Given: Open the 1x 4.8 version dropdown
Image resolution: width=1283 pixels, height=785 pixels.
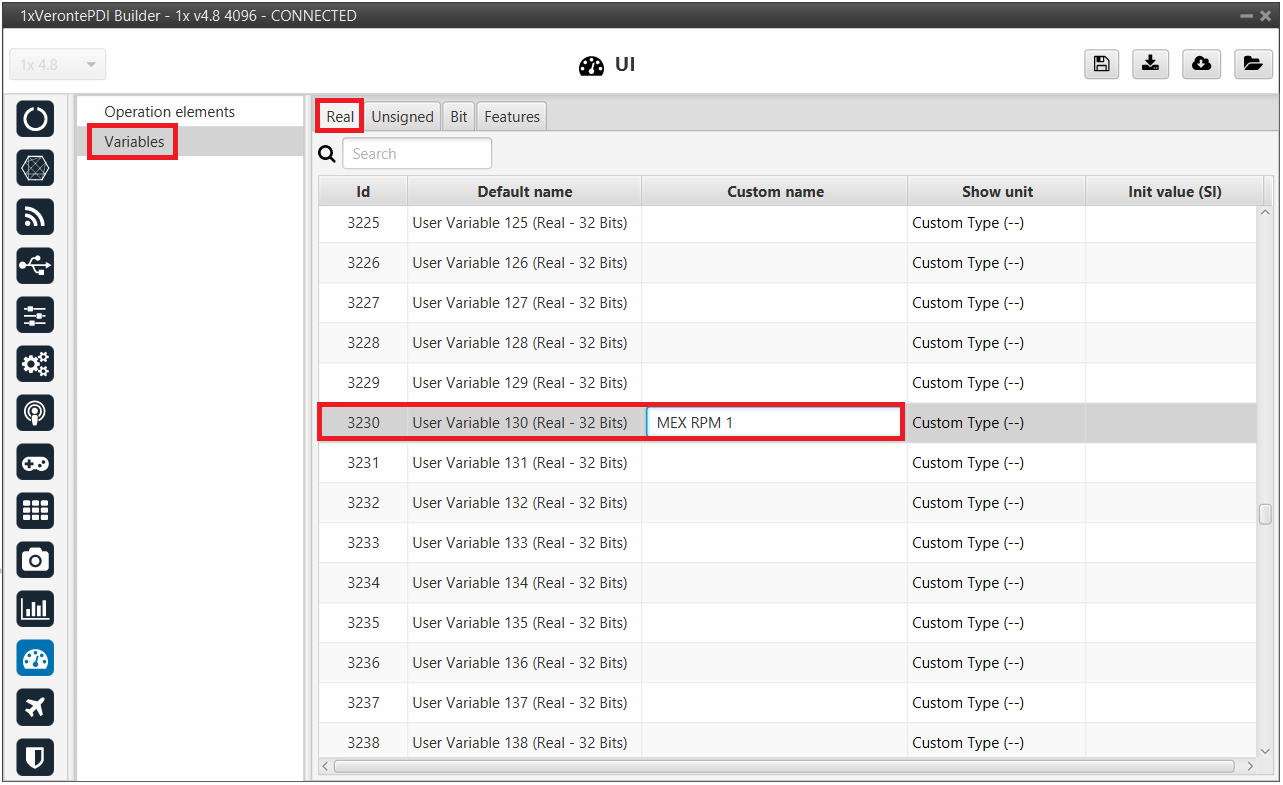Looking at the screenshot, I should 58,65.
